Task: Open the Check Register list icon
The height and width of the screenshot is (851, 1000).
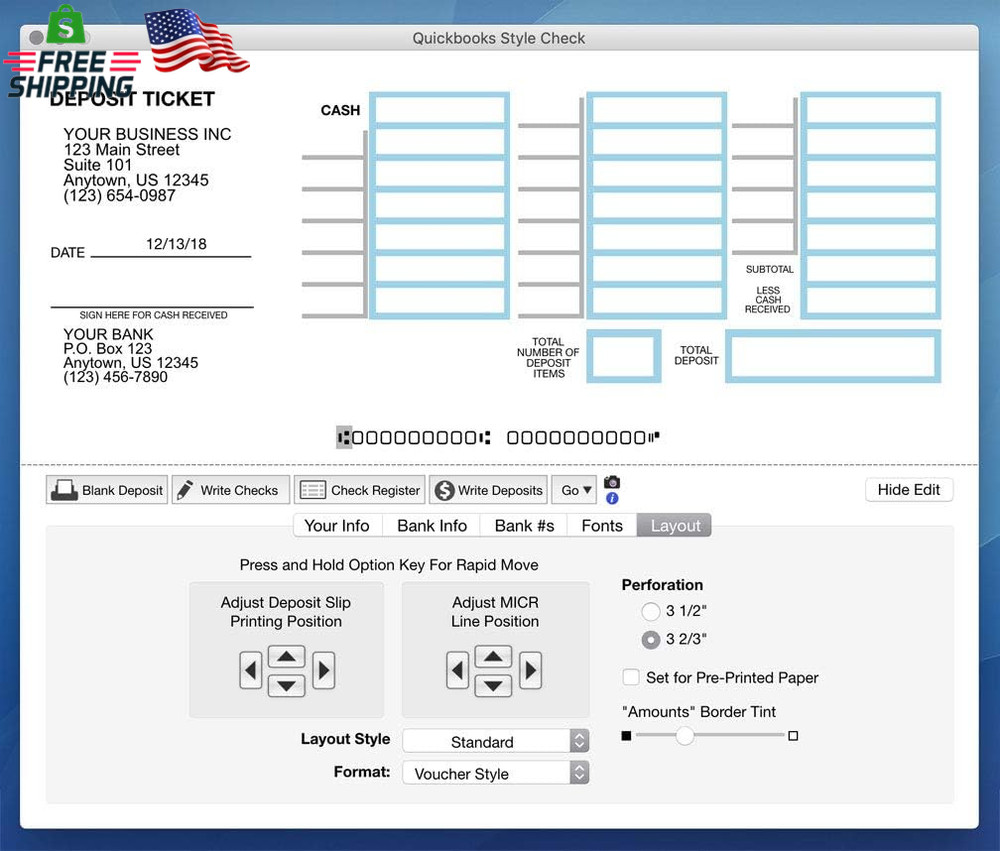Action: pyautogui.click(x=311, y=490)
